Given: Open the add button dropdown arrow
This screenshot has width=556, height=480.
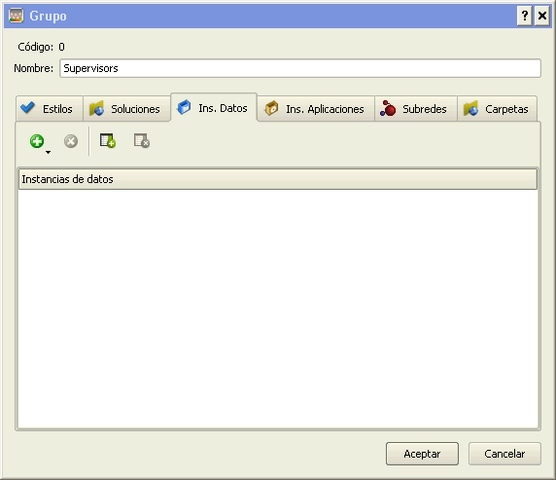Looking at the screenshot, I should [48, 152].
